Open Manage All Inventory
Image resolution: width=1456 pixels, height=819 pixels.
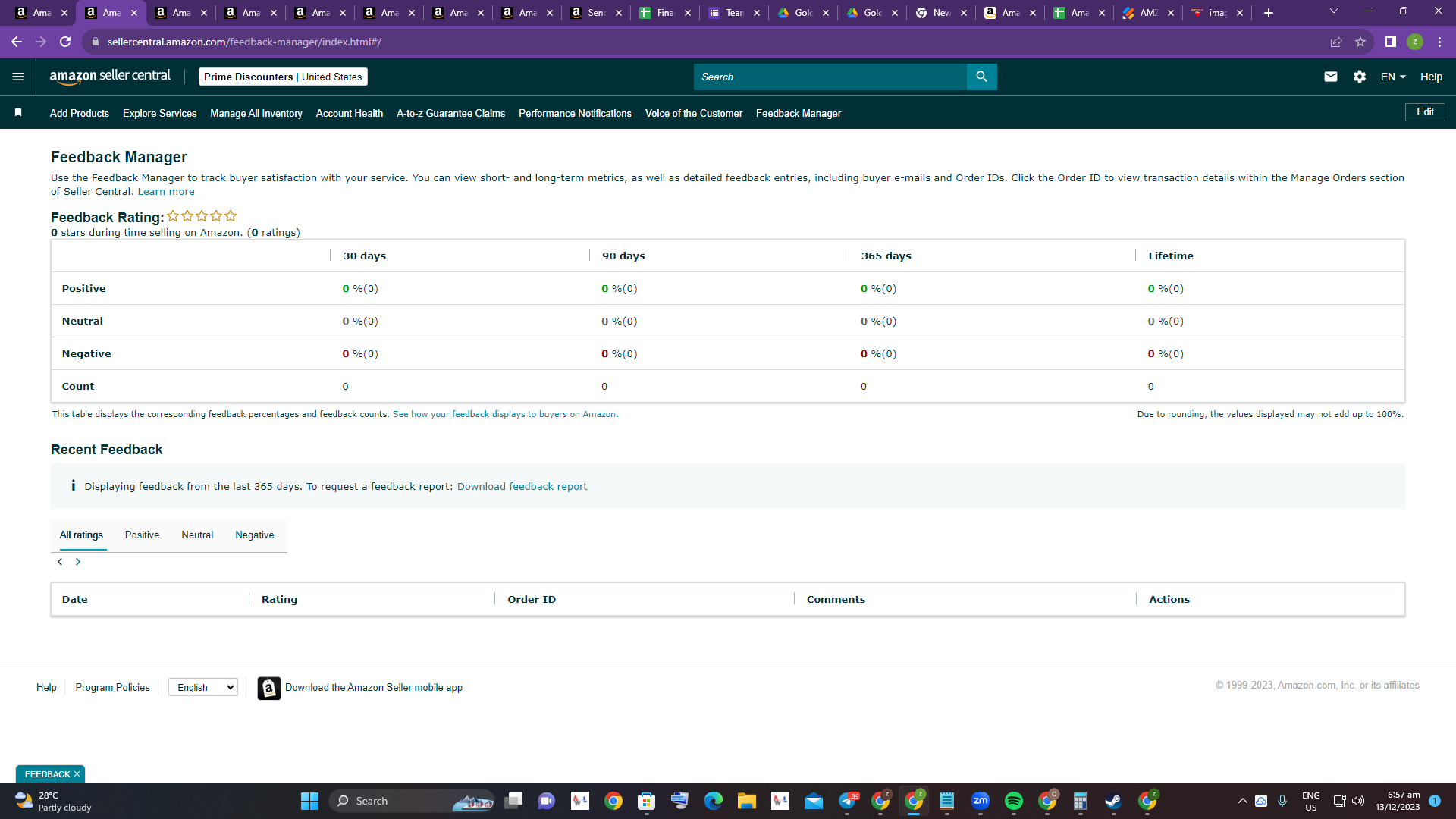(256, 113)
